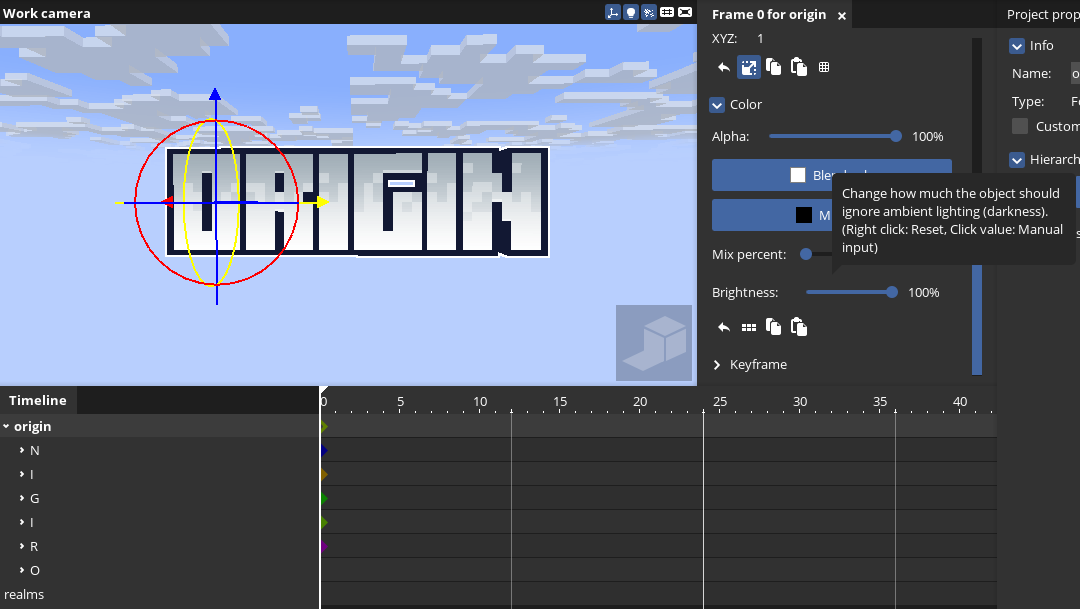
Task: Click the paste clipboard icon in XYZ row
Action: click(x=798, y=67)
